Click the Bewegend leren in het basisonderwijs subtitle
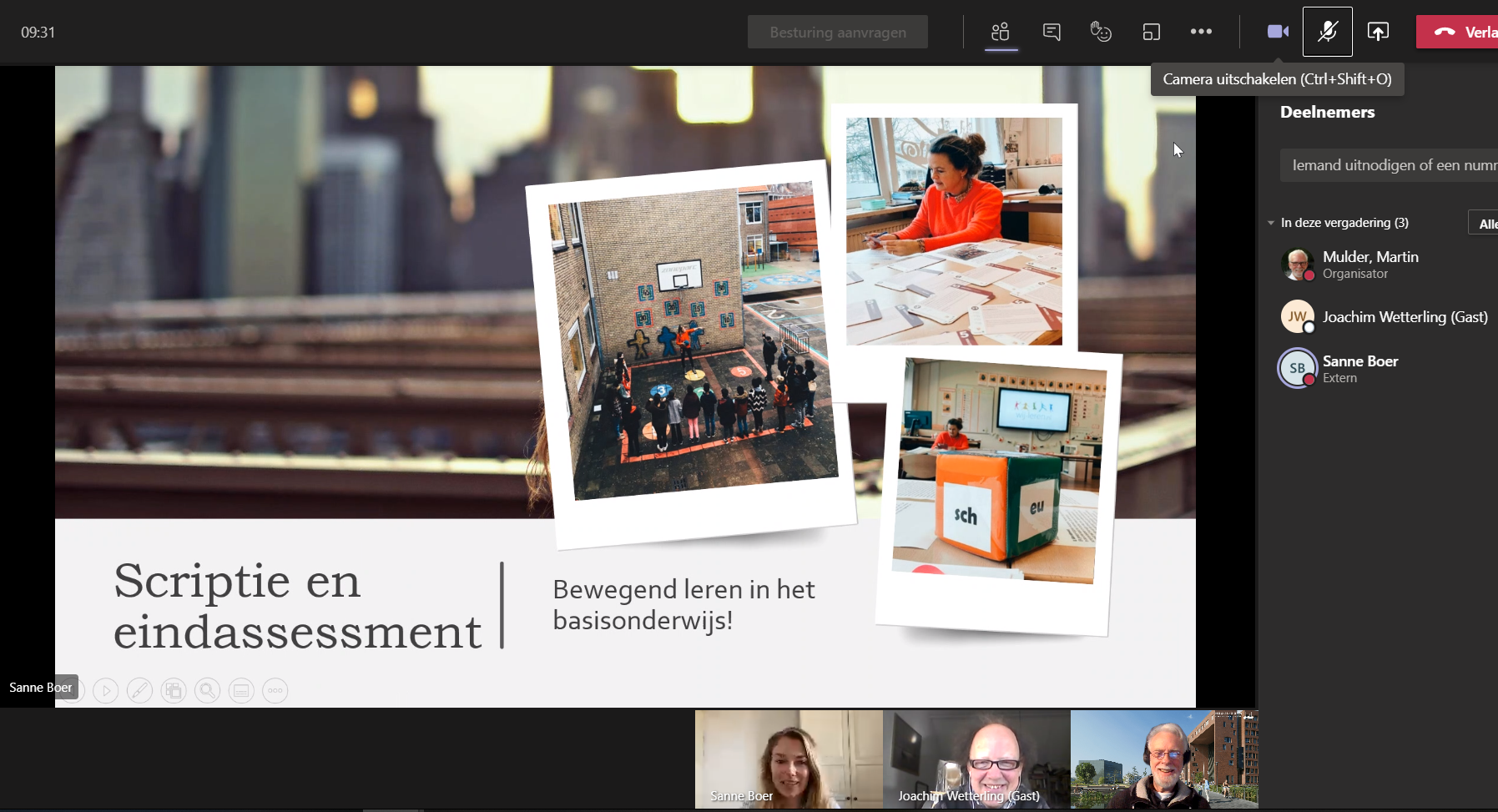 click(x=683, y=604)
